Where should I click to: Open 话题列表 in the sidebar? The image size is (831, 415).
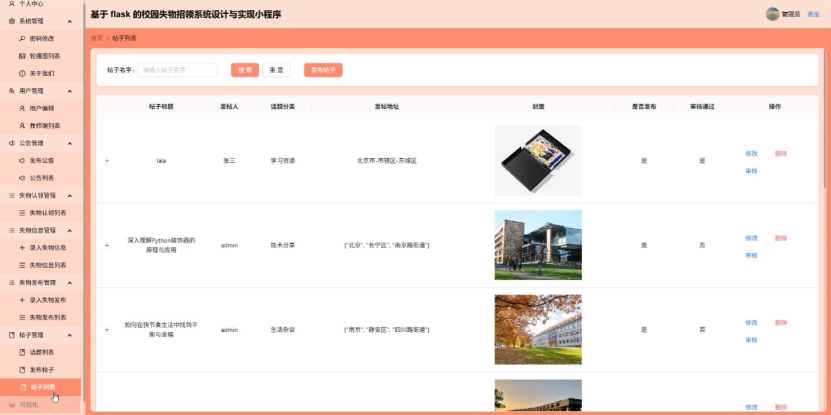pos(41,352)
